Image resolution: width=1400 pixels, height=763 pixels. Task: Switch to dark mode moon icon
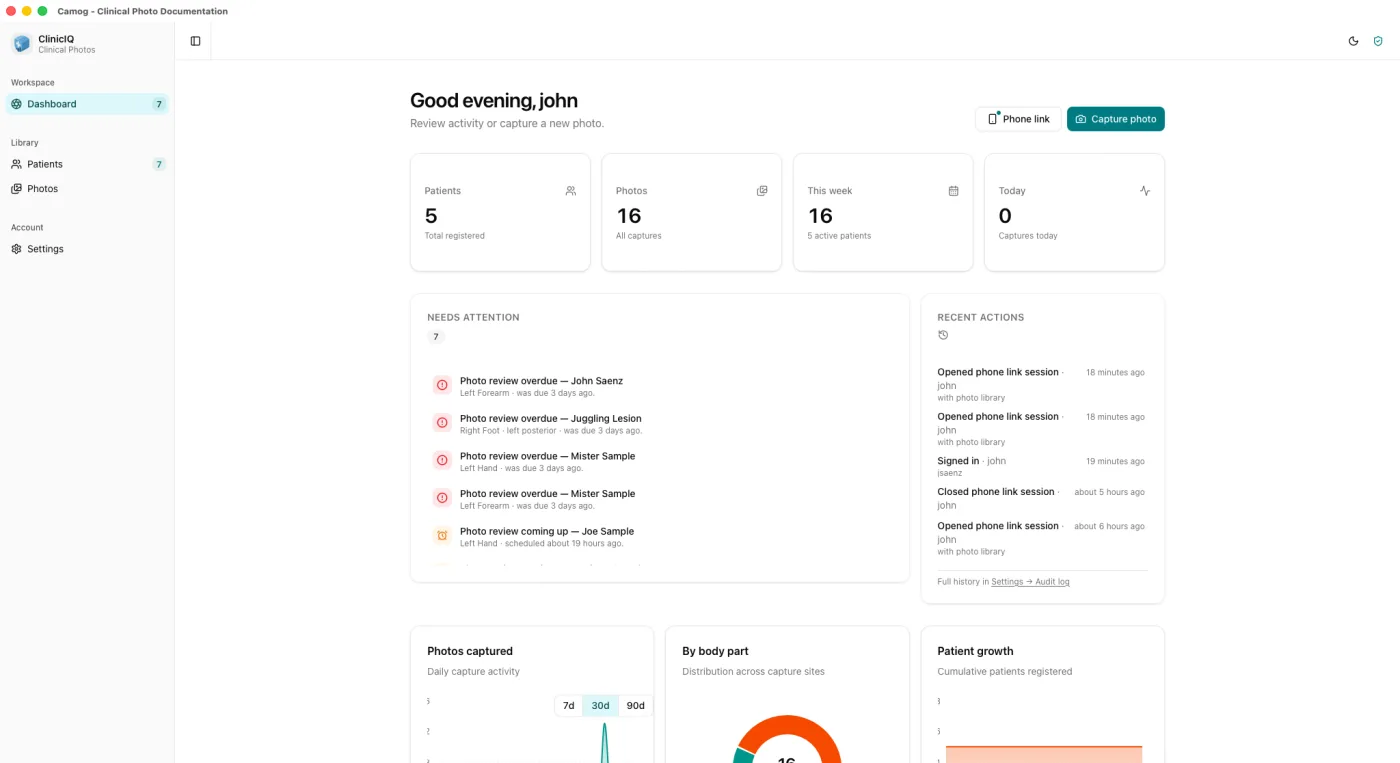[x=1353, y=41]
